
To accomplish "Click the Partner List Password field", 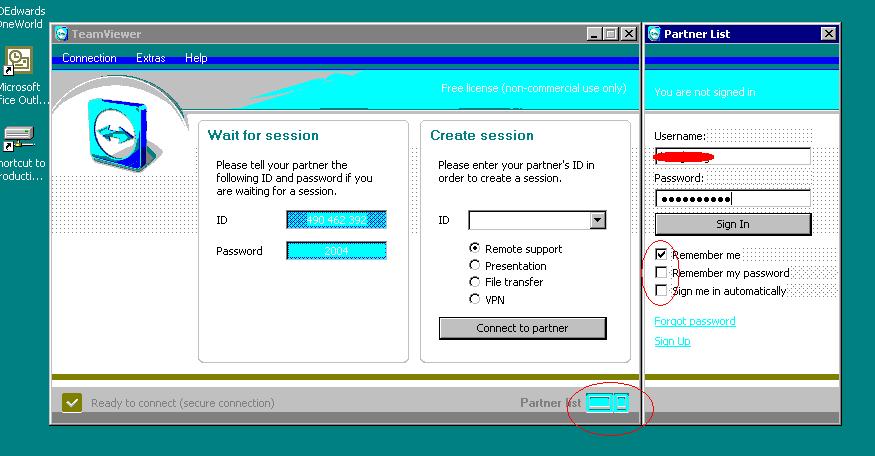I will 733,198.
